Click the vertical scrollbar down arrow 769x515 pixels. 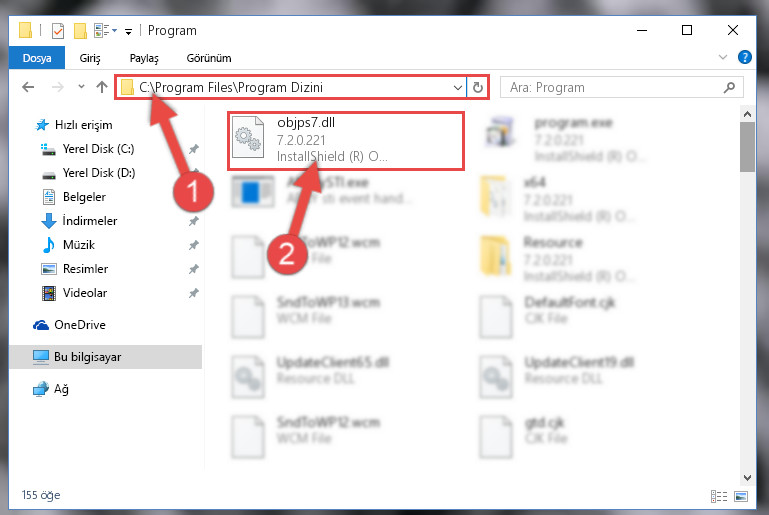click(x=747, y=478)
